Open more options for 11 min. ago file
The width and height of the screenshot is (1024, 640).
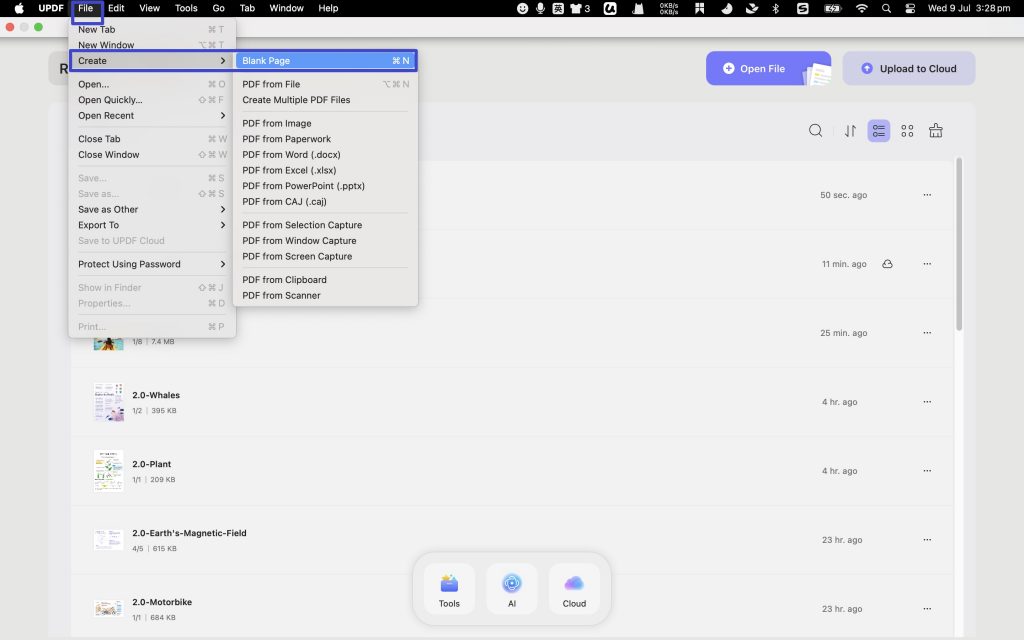pos(927,264)
